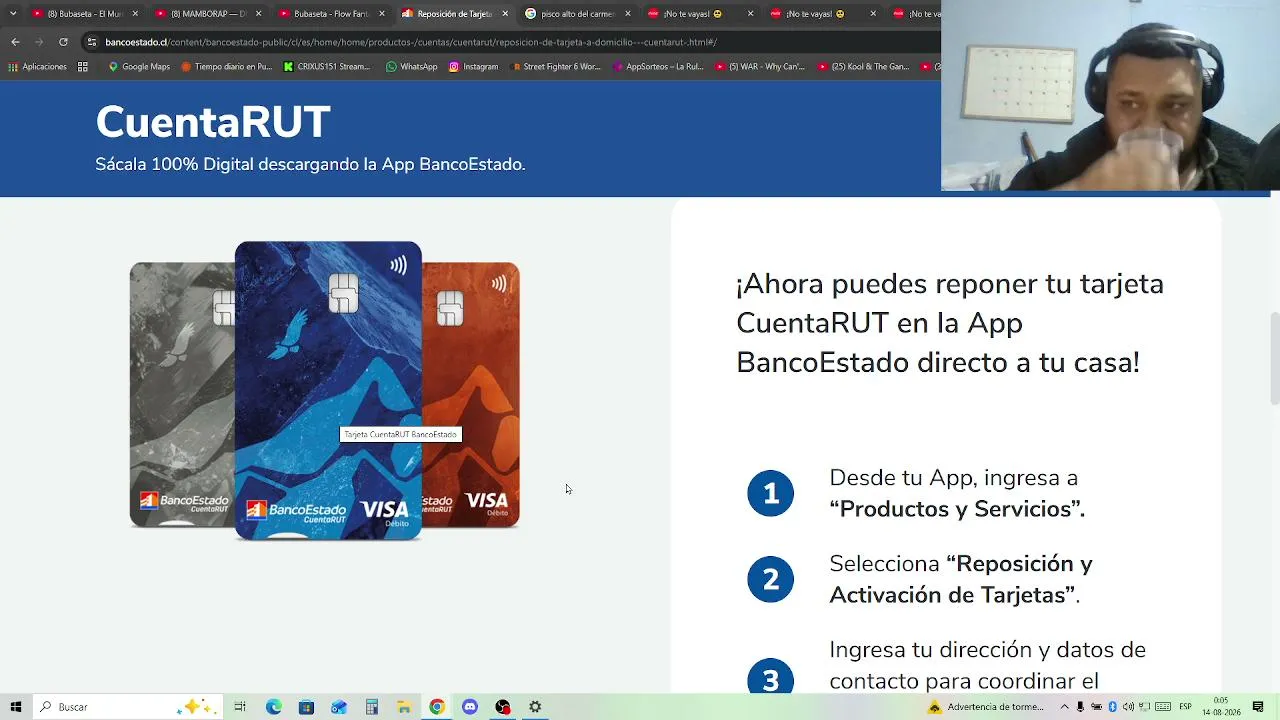This screenshot has width=1280, height=720.
Task: Open the Windows Start menu
Action: pyautogui.click(x=15, y=707)
